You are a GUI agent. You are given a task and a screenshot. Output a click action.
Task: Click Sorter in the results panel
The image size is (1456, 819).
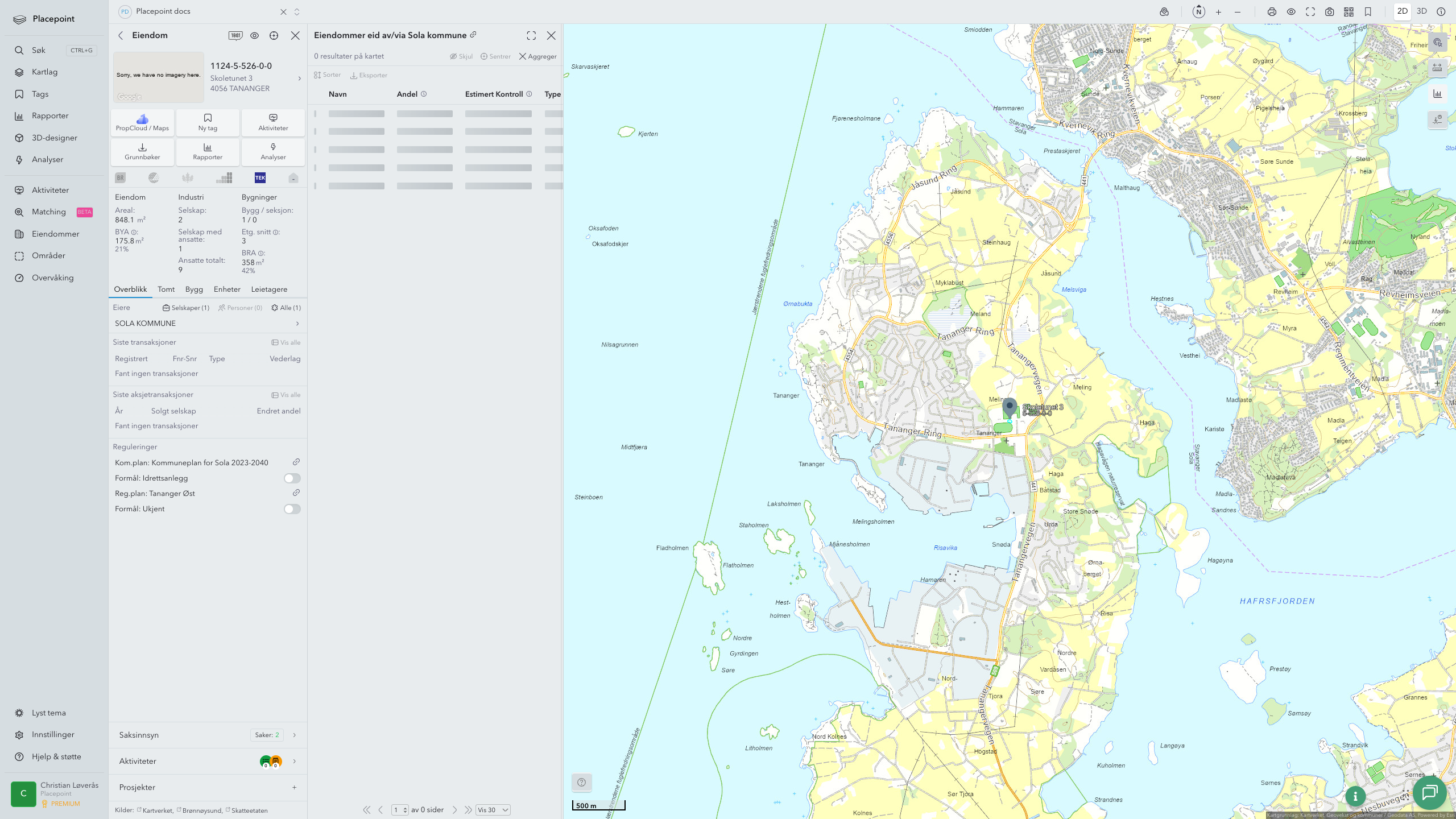[327, 75]
